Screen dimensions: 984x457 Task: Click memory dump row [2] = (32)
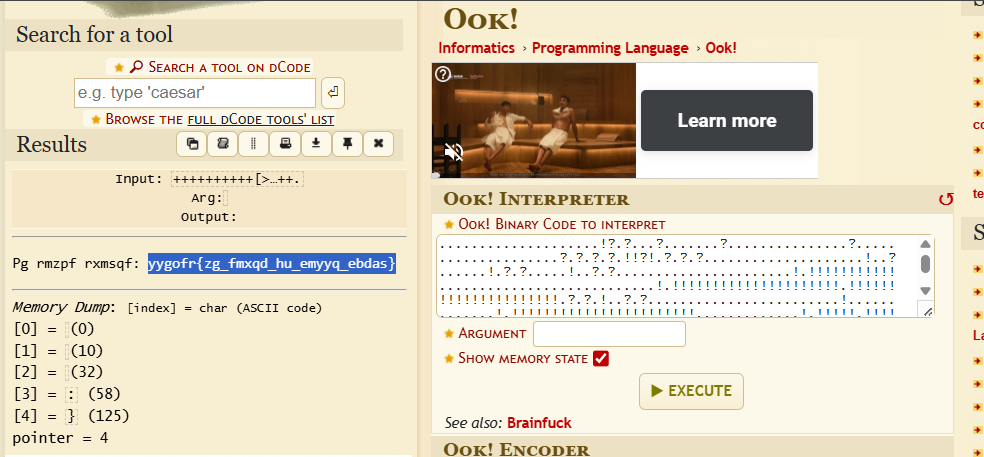pyautogui.click(x=58, y=372)
